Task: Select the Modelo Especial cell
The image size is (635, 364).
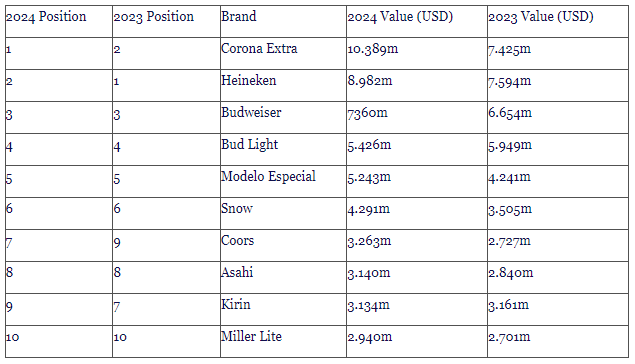Action: pyautogui.click(x=283, y=181)
